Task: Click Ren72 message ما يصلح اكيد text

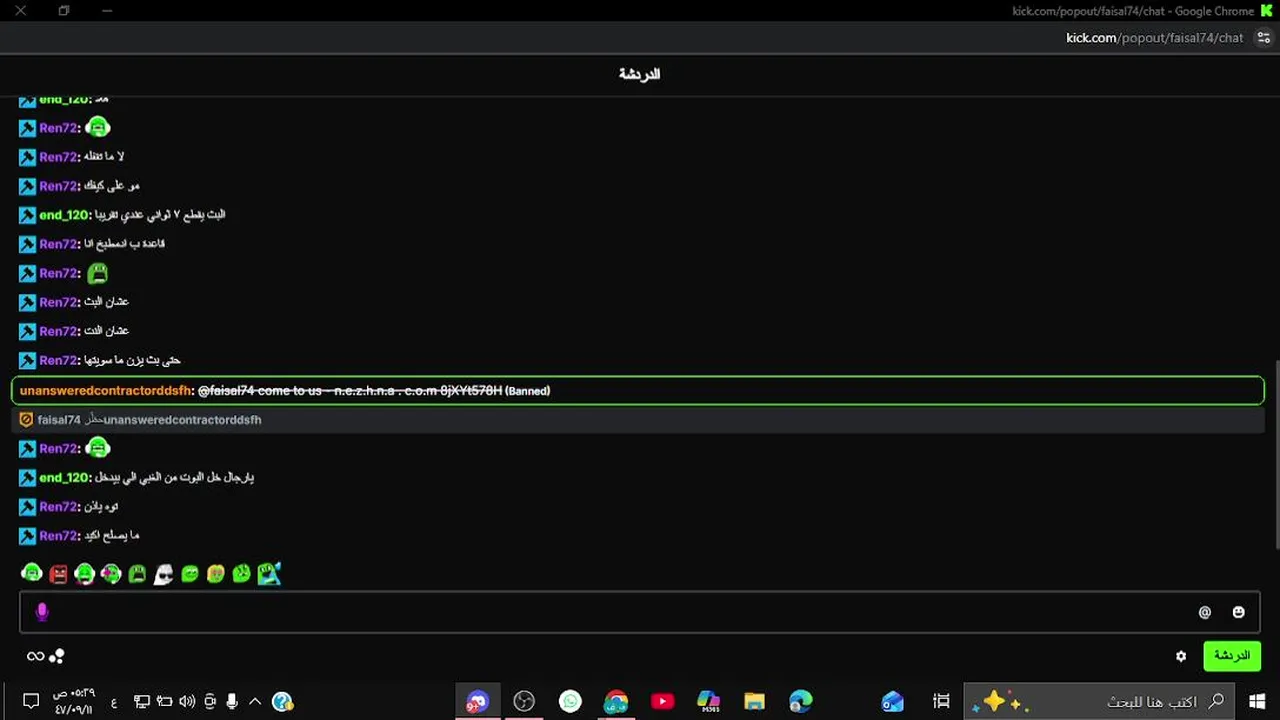Action: click(x=112, y=536)
